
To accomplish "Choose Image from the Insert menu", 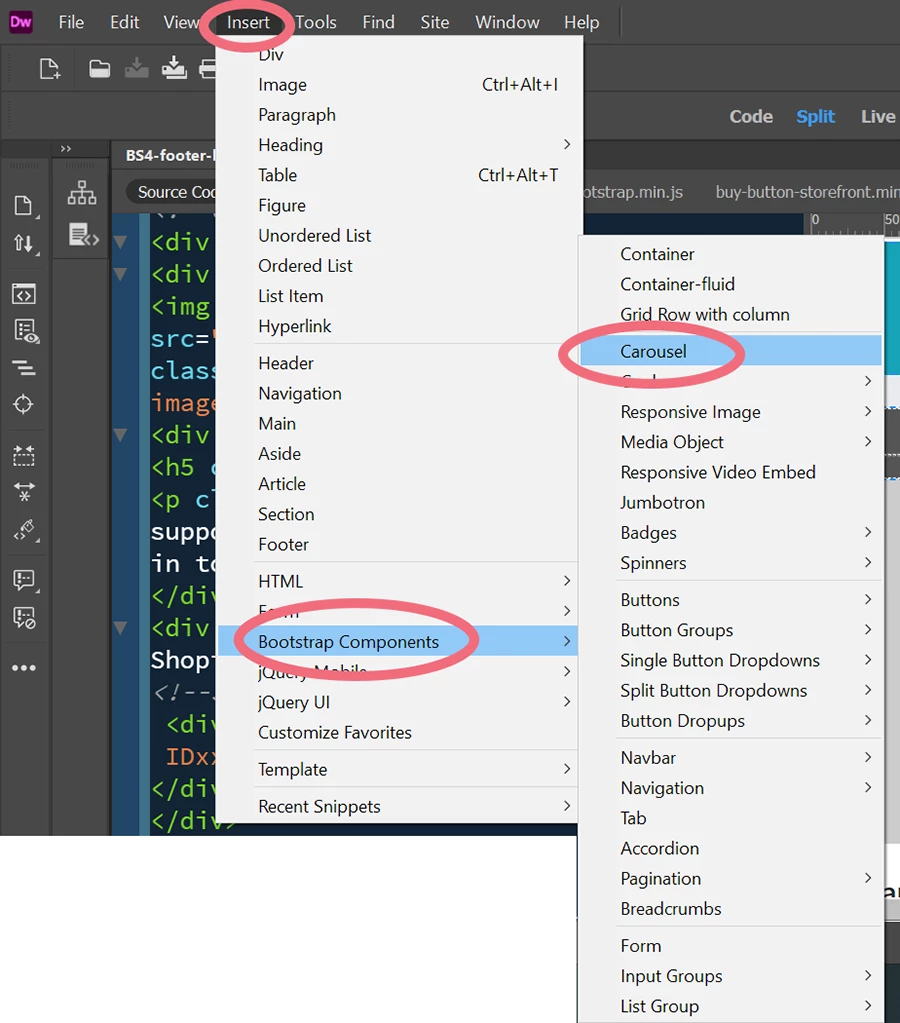I will 398,84.
